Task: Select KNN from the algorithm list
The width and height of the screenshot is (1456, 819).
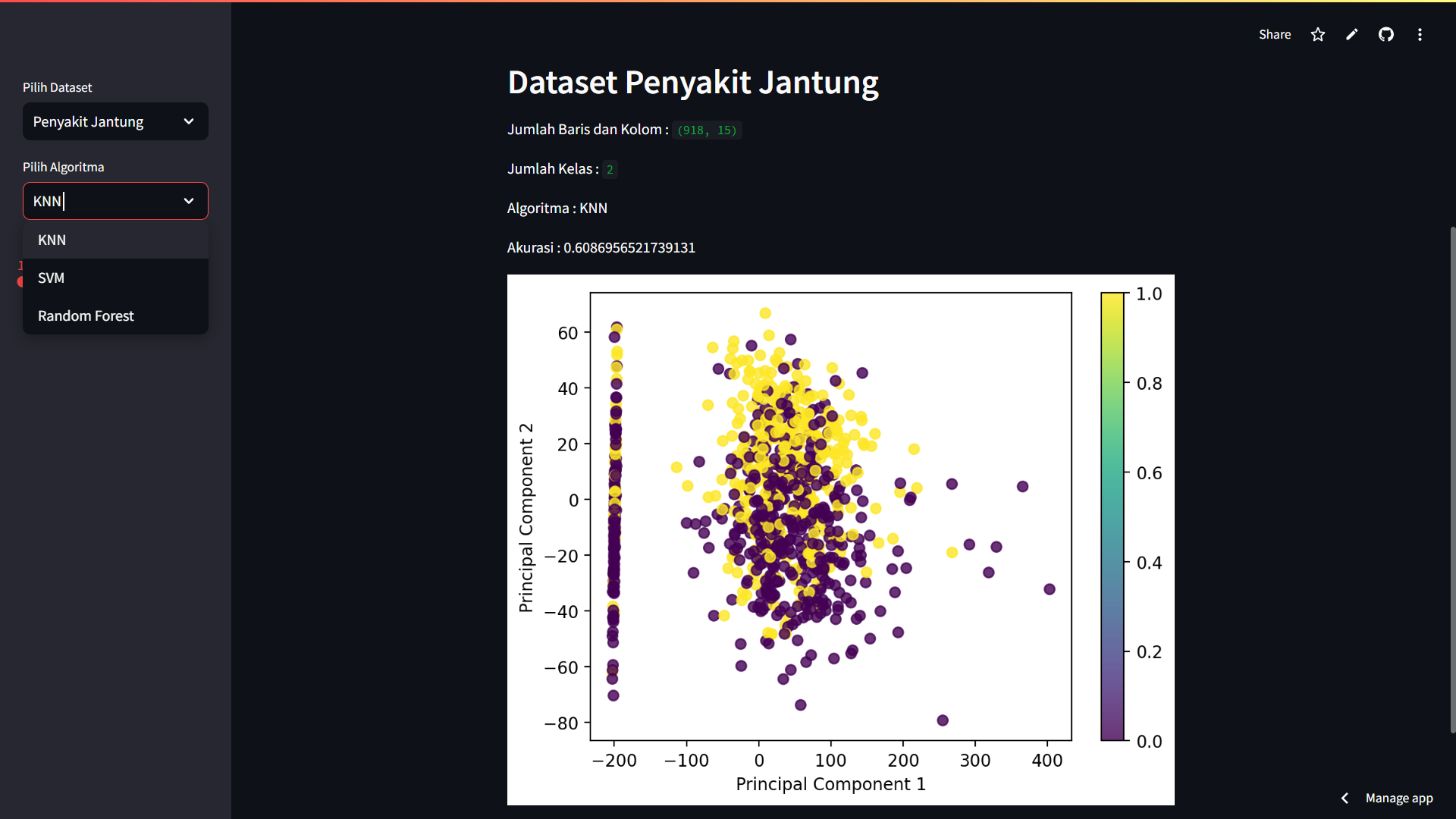Action: click(x=115, y=240)
